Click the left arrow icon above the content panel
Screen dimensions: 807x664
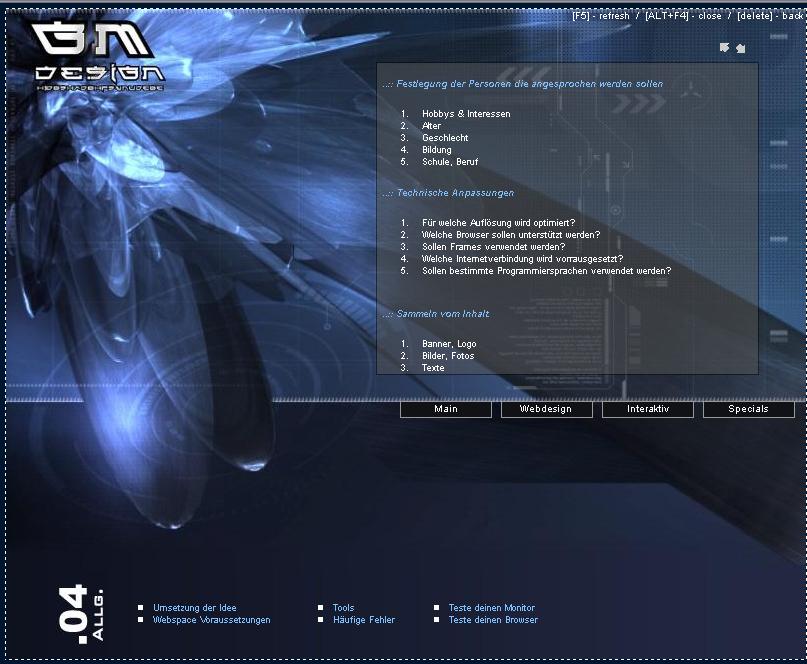click(724, 47)
